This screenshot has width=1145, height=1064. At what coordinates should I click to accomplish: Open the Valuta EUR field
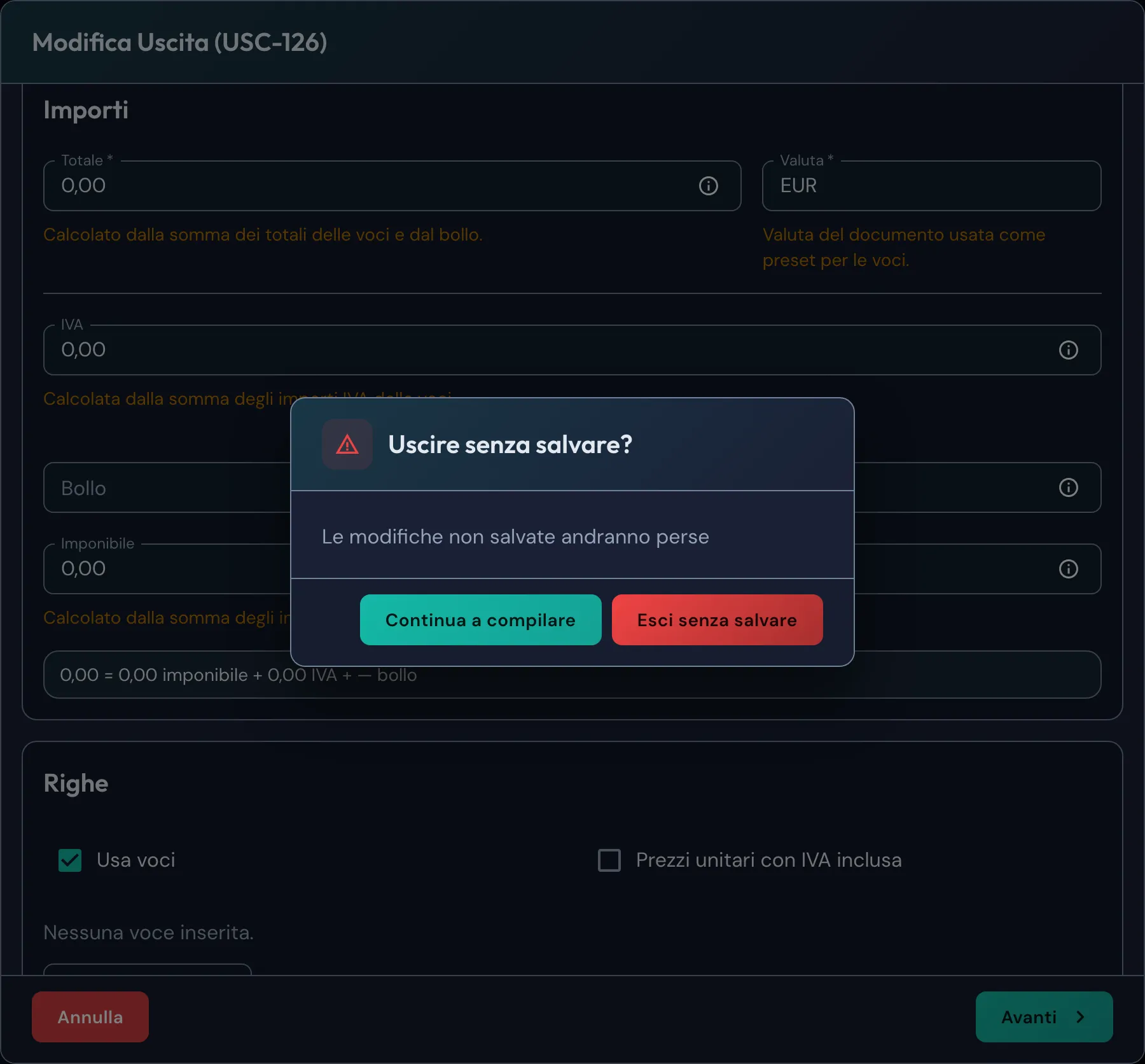click(931, 186)
